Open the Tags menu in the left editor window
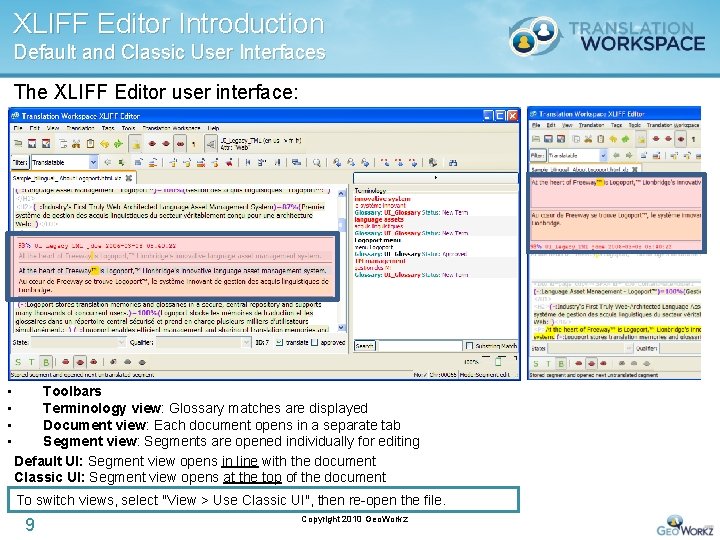Image resolution: width=720 pixels, height=540 pixels. click(108, 128)
